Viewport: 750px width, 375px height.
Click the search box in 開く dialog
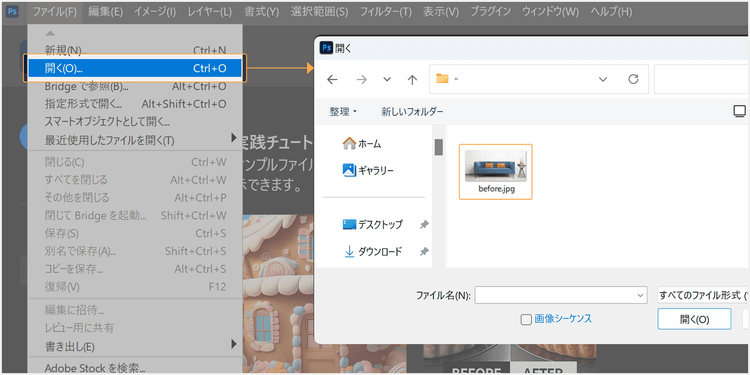click(x=702, y=79)
